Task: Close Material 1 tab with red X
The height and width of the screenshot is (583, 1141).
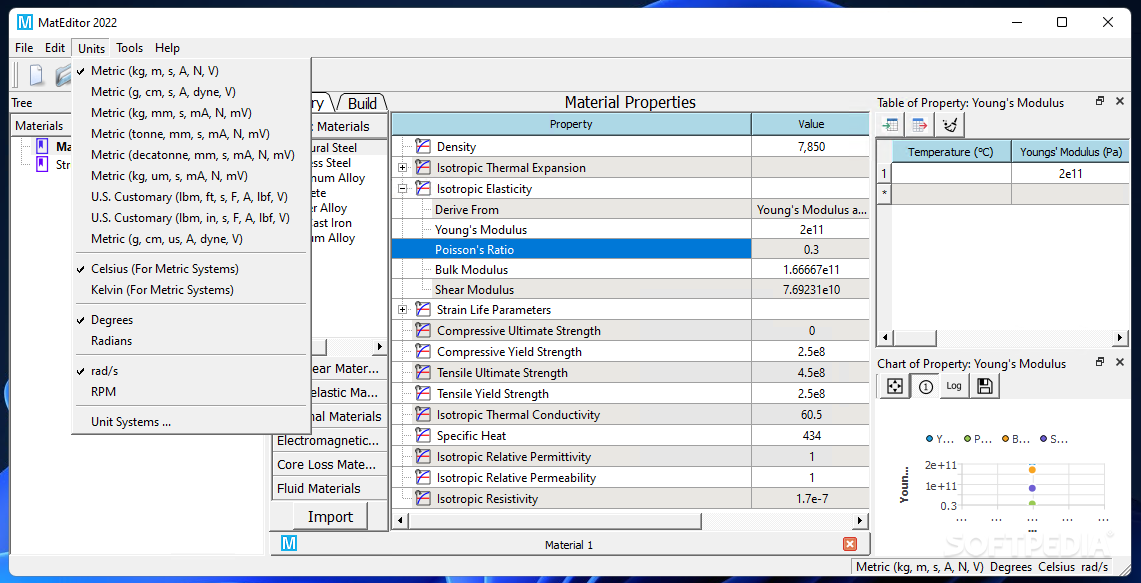Action: pyautogui.click(x=849, y=544)
